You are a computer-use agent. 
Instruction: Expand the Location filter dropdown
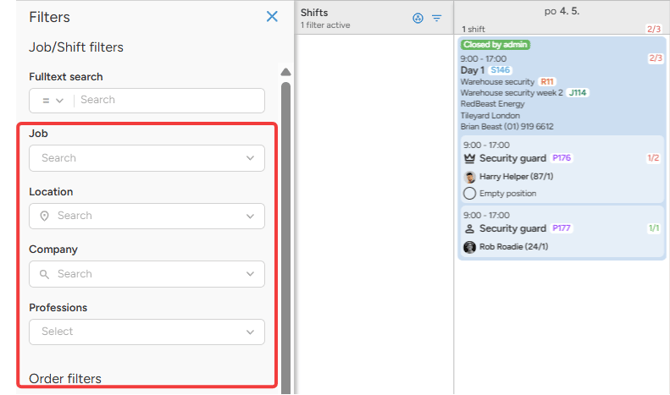250,216
